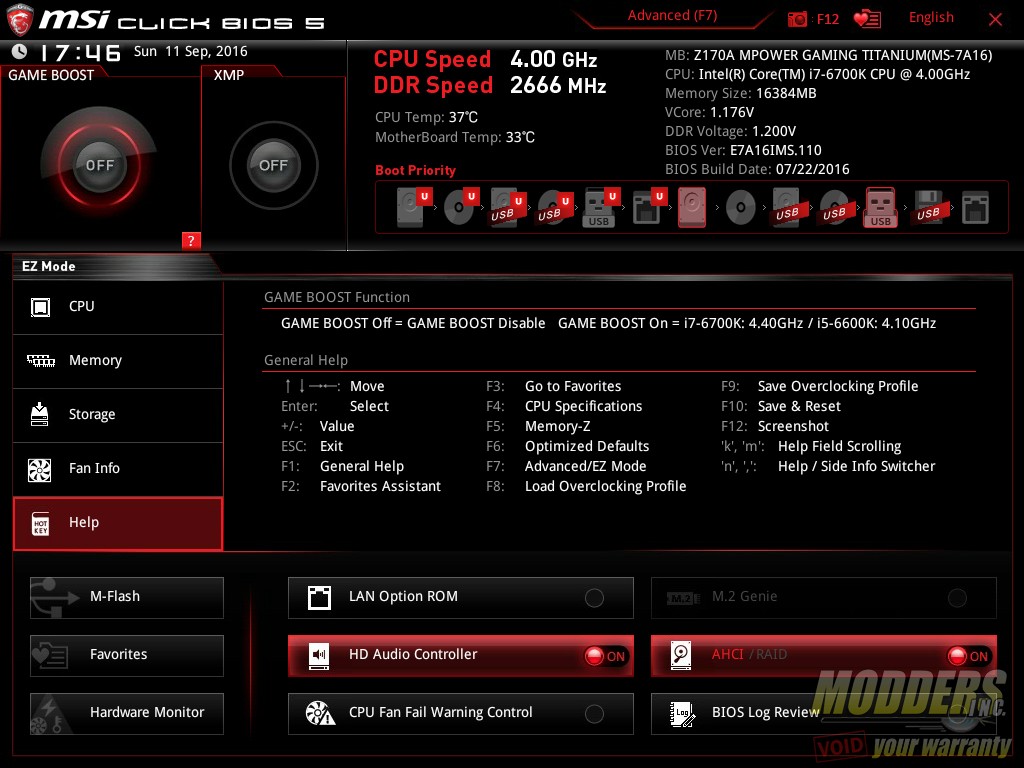
Task: Click the 'F4: CPU Specifications' help line
Action: click(x=564, y=406)
